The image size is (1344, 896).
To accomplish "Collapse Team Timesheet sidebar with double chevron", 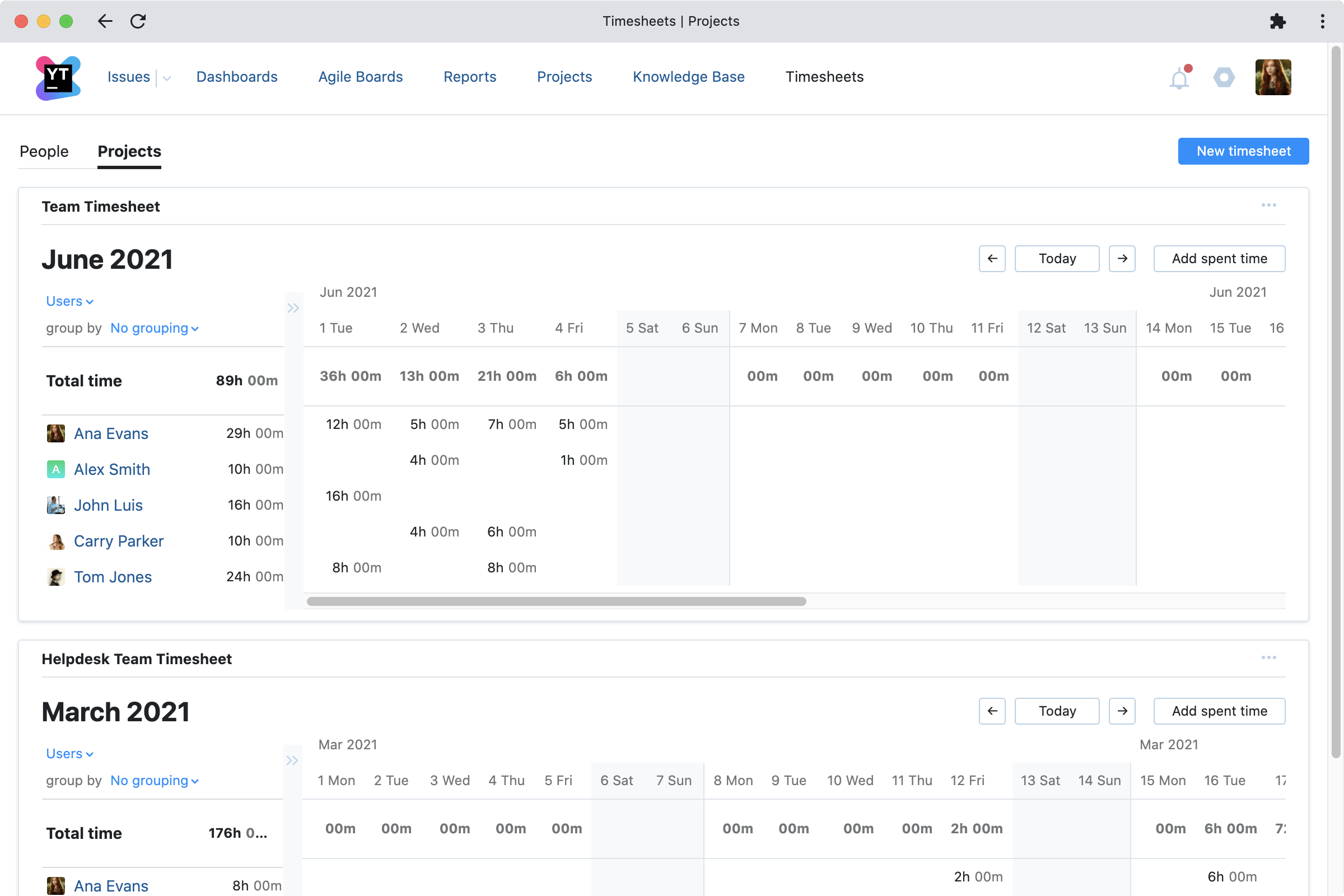I will (293, 309).
